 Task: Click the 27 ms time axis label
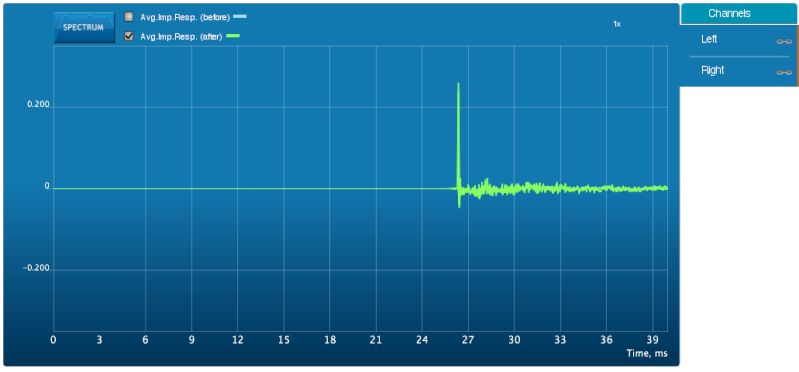point(468,340)
